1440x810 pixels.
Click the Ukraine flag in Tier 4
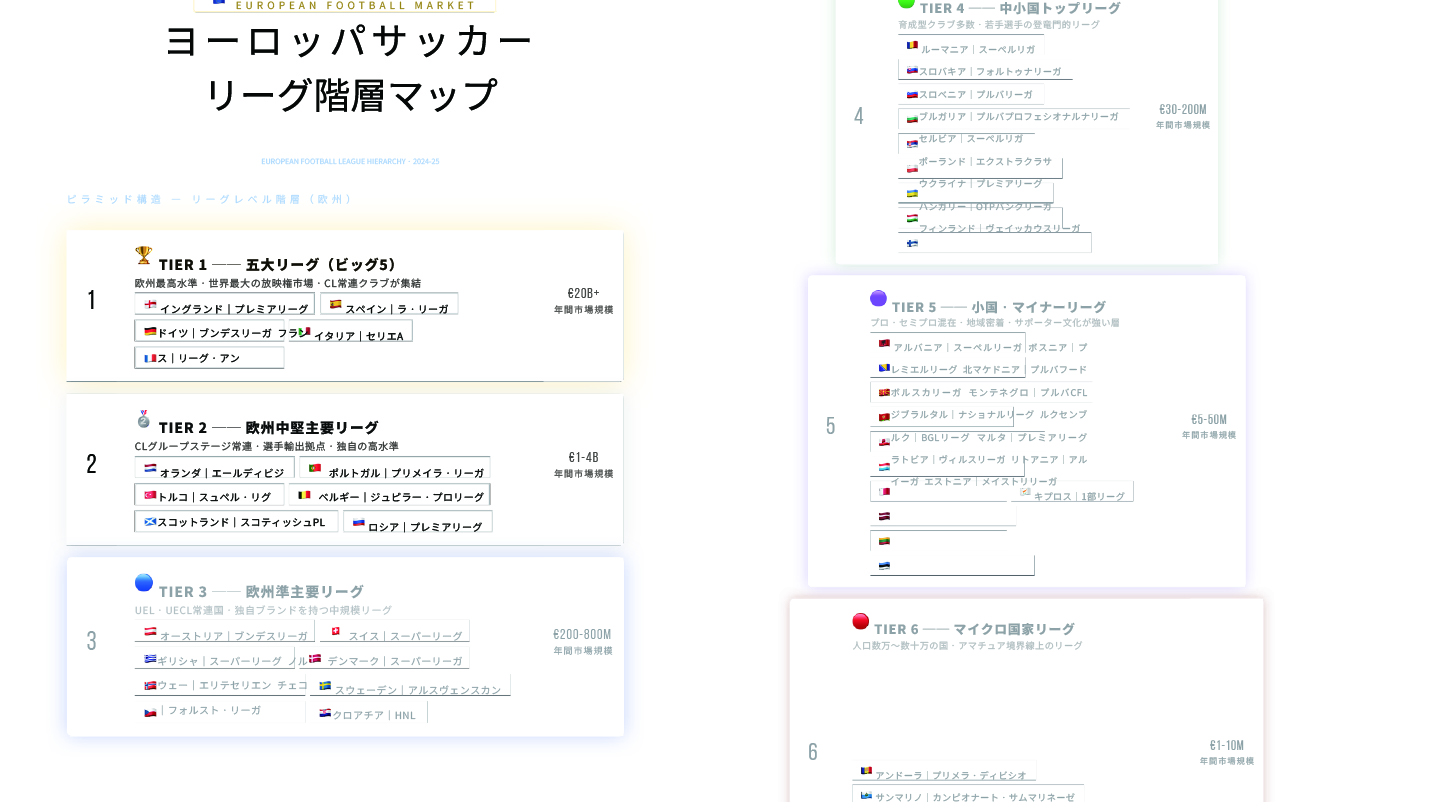tap(912, 193)
